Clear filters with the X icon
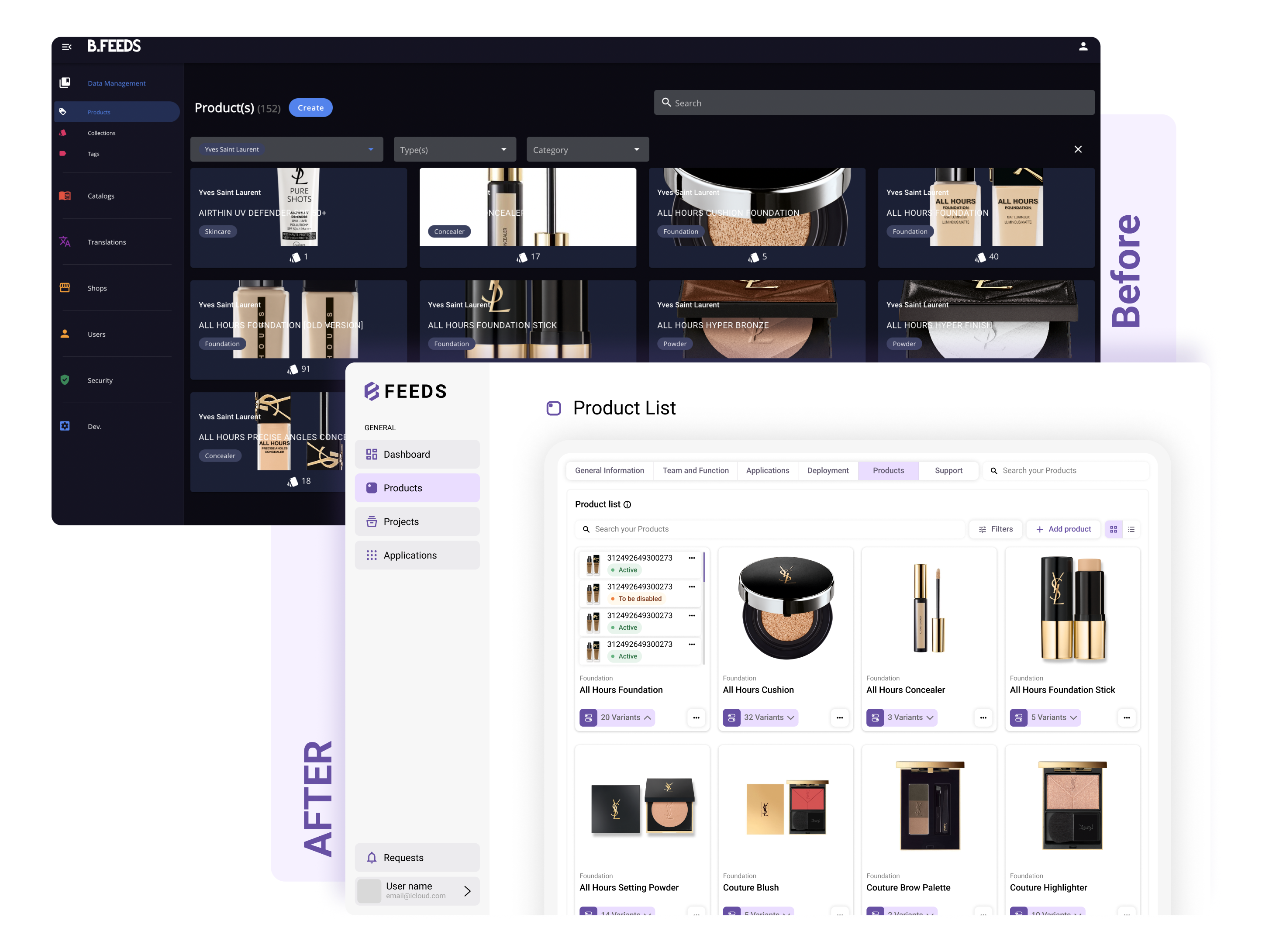 pos(1078,149)
